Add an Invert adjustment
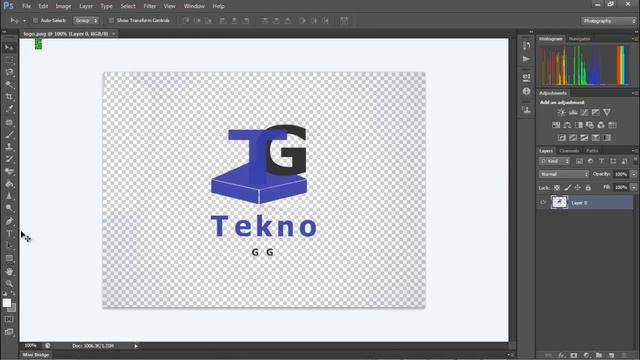The height and width of the screenshot is (360, 640). (562, 138)
